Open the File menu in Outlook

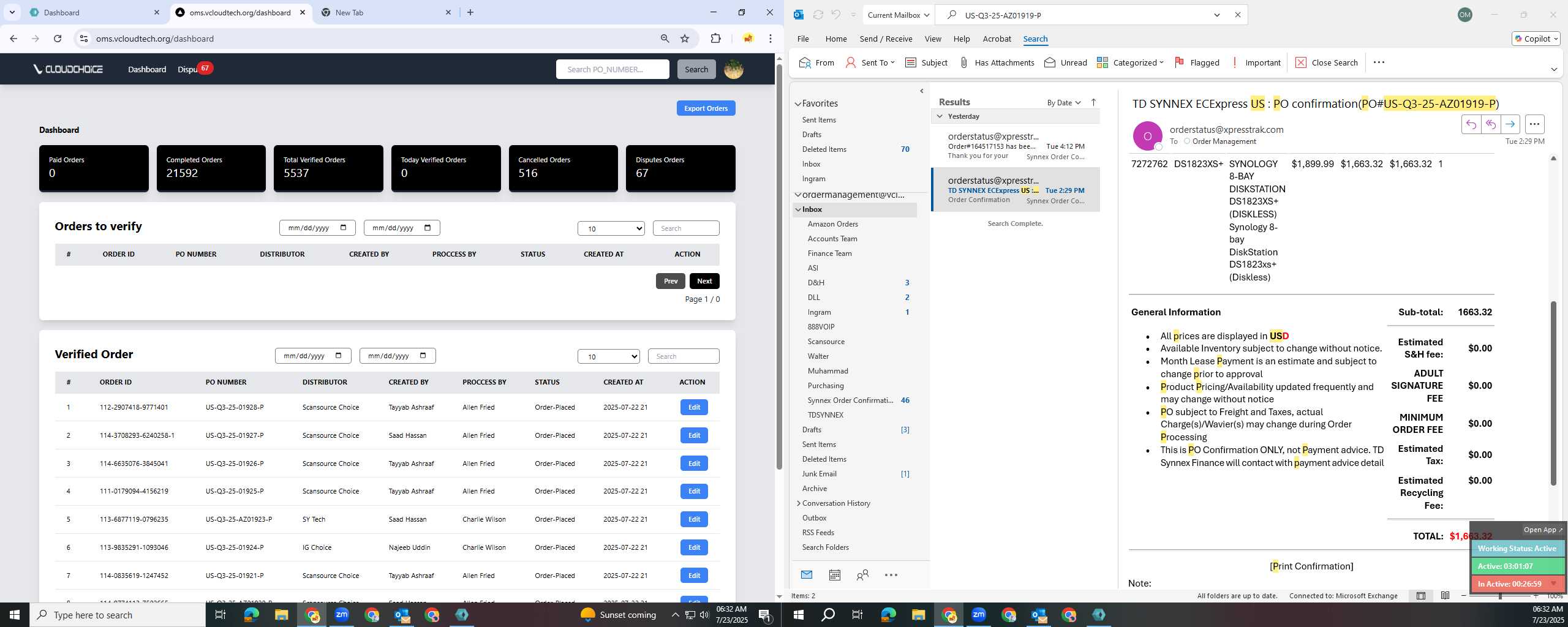tap(802, 39)
